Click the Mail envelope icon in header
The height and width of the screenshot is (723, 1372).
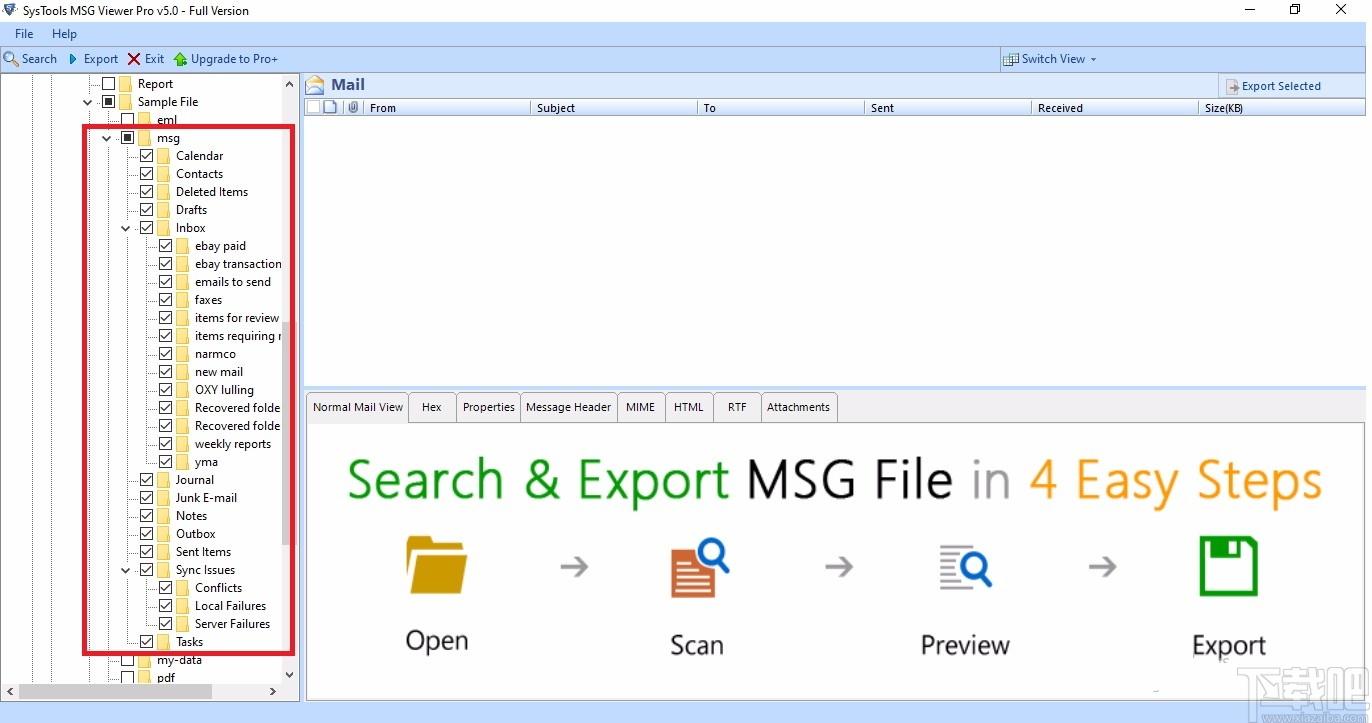(315, 85)
